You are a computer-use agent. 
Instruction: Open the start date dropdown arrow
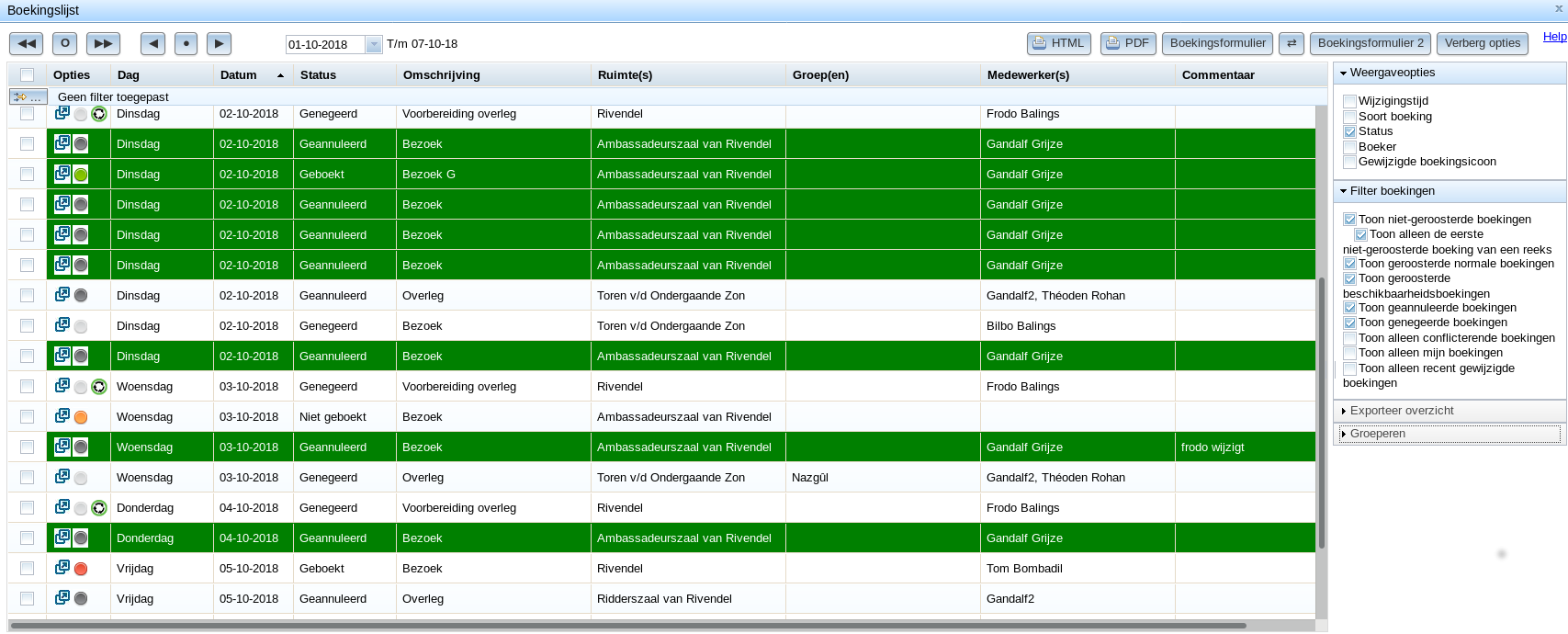click(373, 44)
